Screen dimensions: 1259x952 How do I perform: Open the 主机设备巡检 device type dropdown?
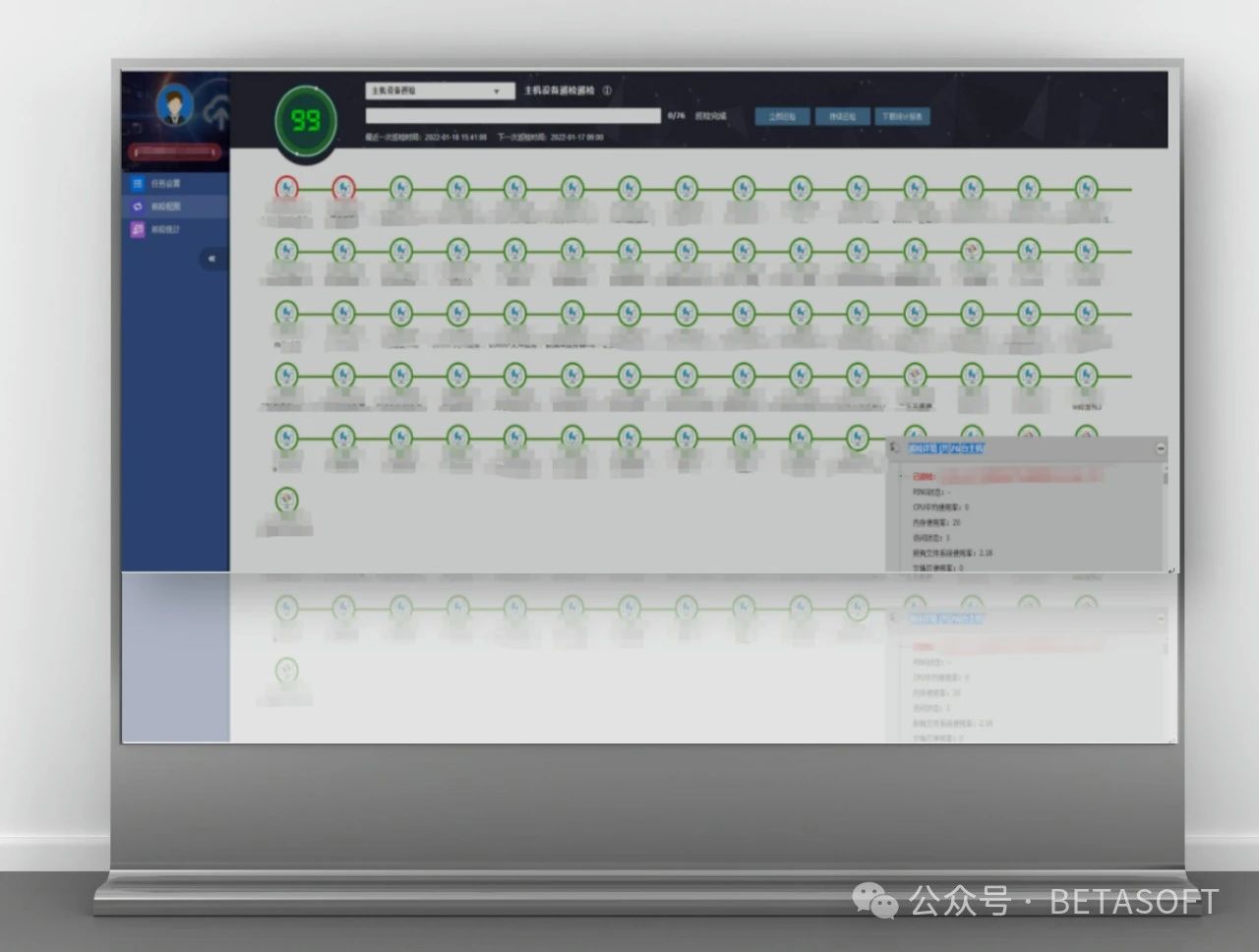point(440,90)
